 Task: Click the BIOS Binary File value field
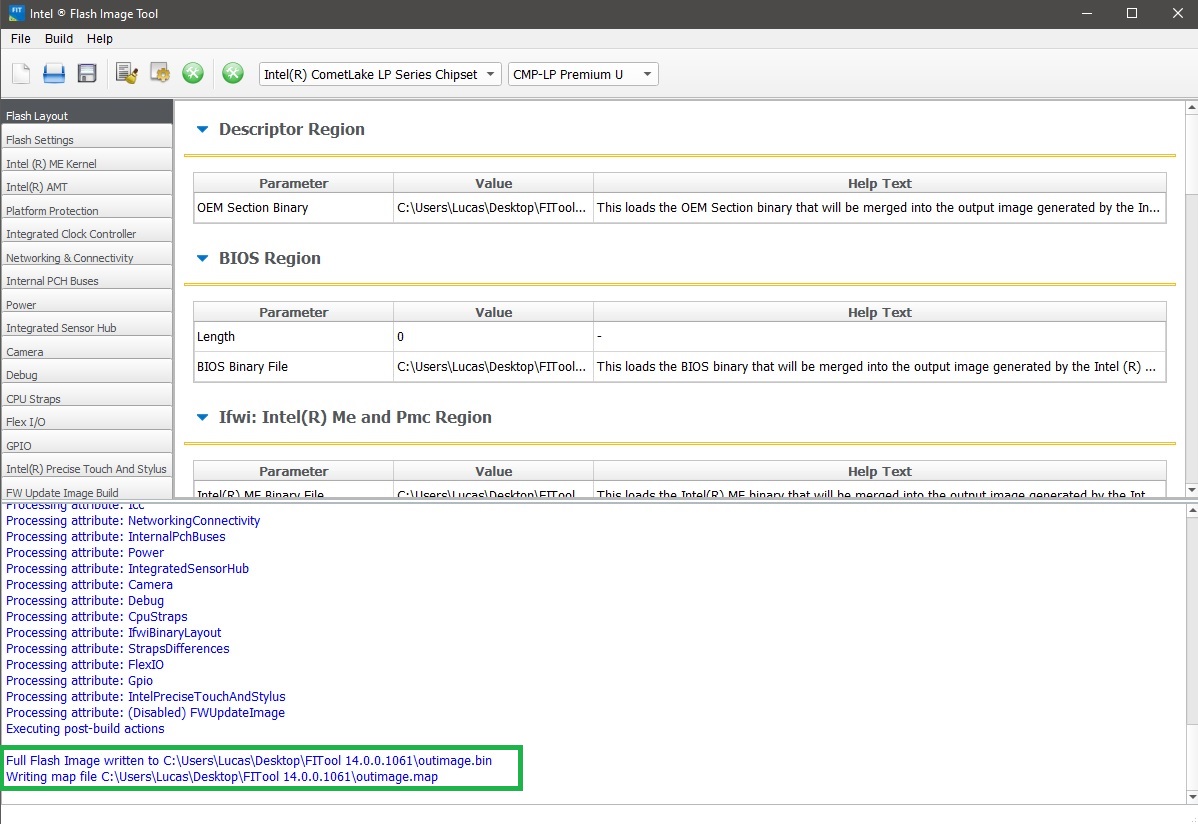(492, 367)
